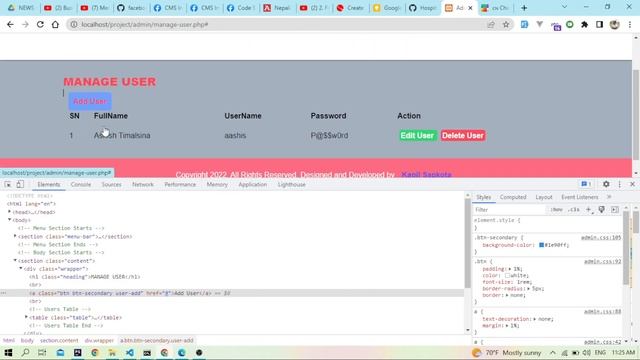Open the Edge browser from taskbar
640x360 pixels.
(x=182, y=353)
